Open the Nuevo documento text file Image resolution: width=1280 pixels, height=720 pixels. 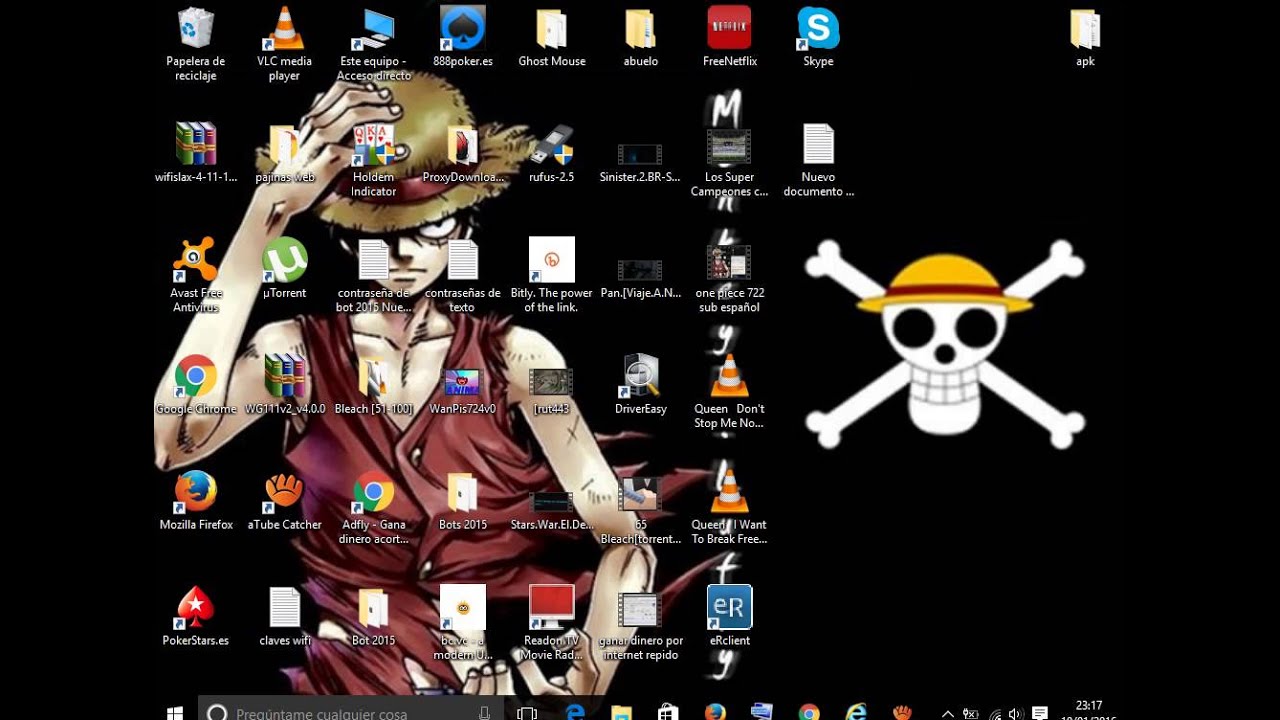818,160
